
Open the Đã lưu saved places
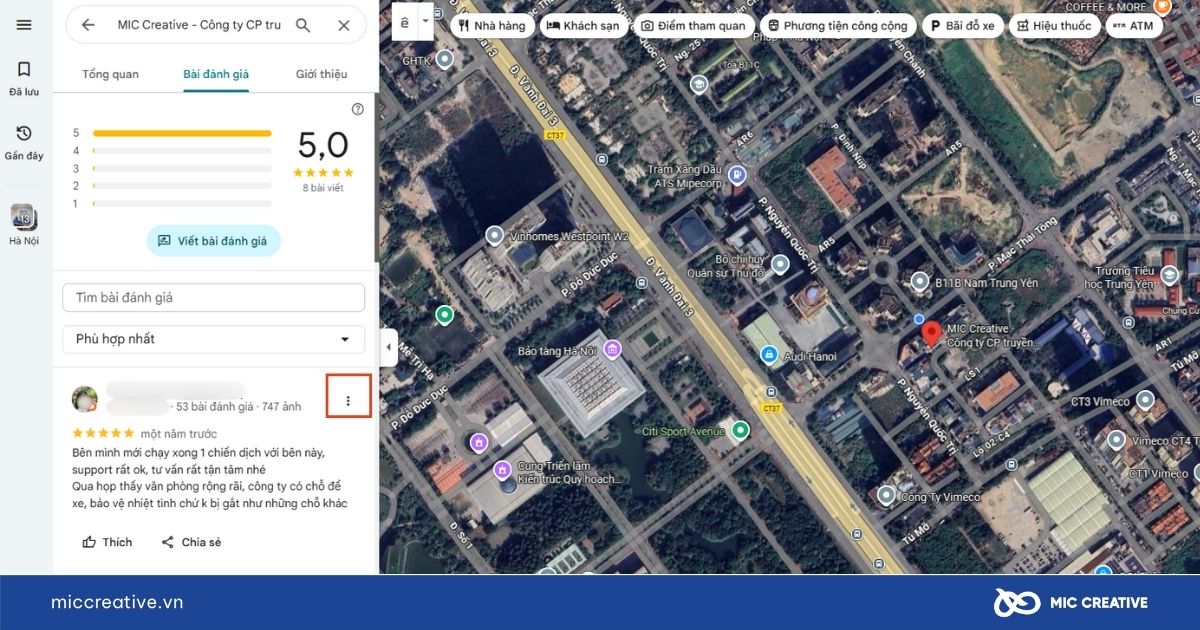(24, 78)
